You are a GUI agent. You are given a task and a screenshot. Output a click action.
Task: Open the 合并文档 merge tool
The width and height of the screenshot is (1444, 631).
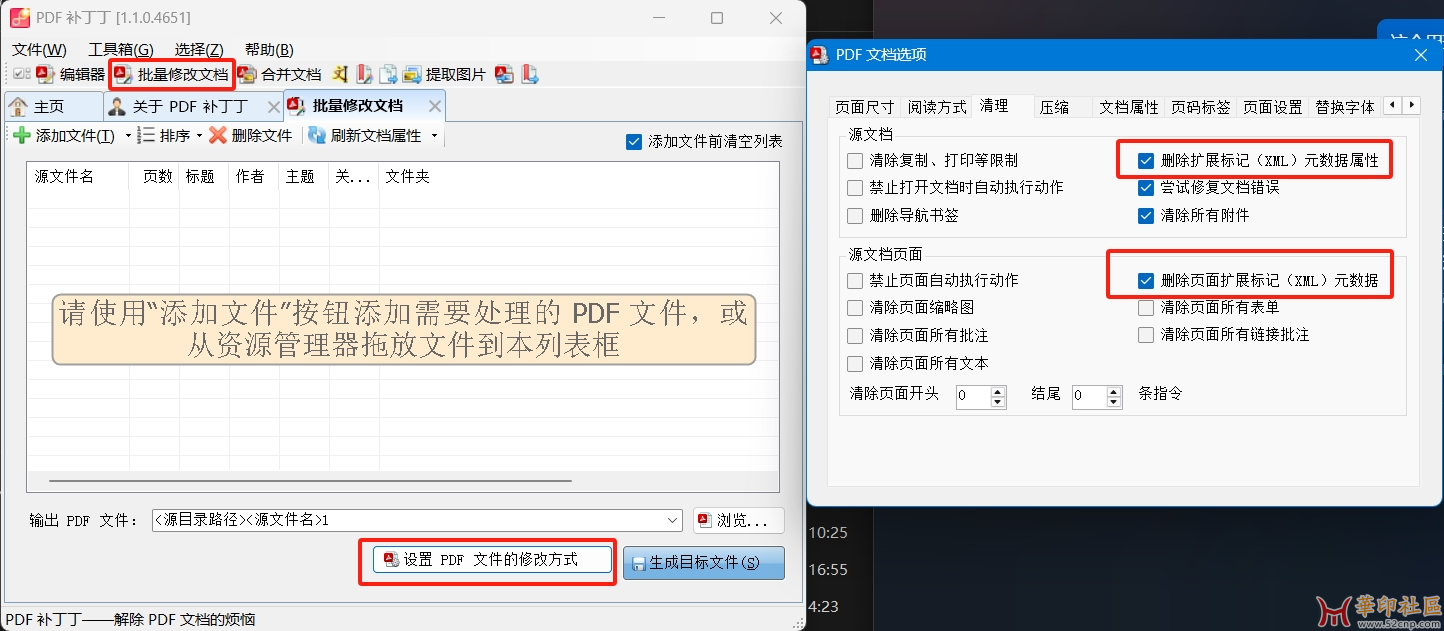[280, 74]
